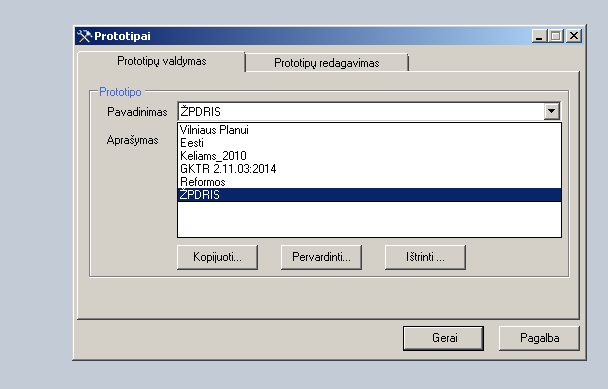The image size is (608, 389).
Task: Collapse the Pavadinimas dropdown arrow
Action: tap(551, 112)
